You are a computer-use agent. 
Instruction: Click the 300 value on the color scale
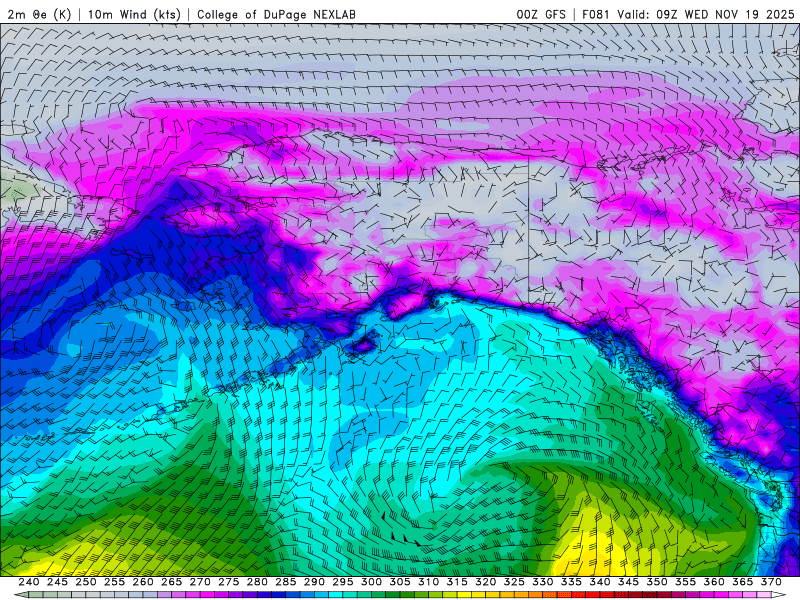[371, 582]
